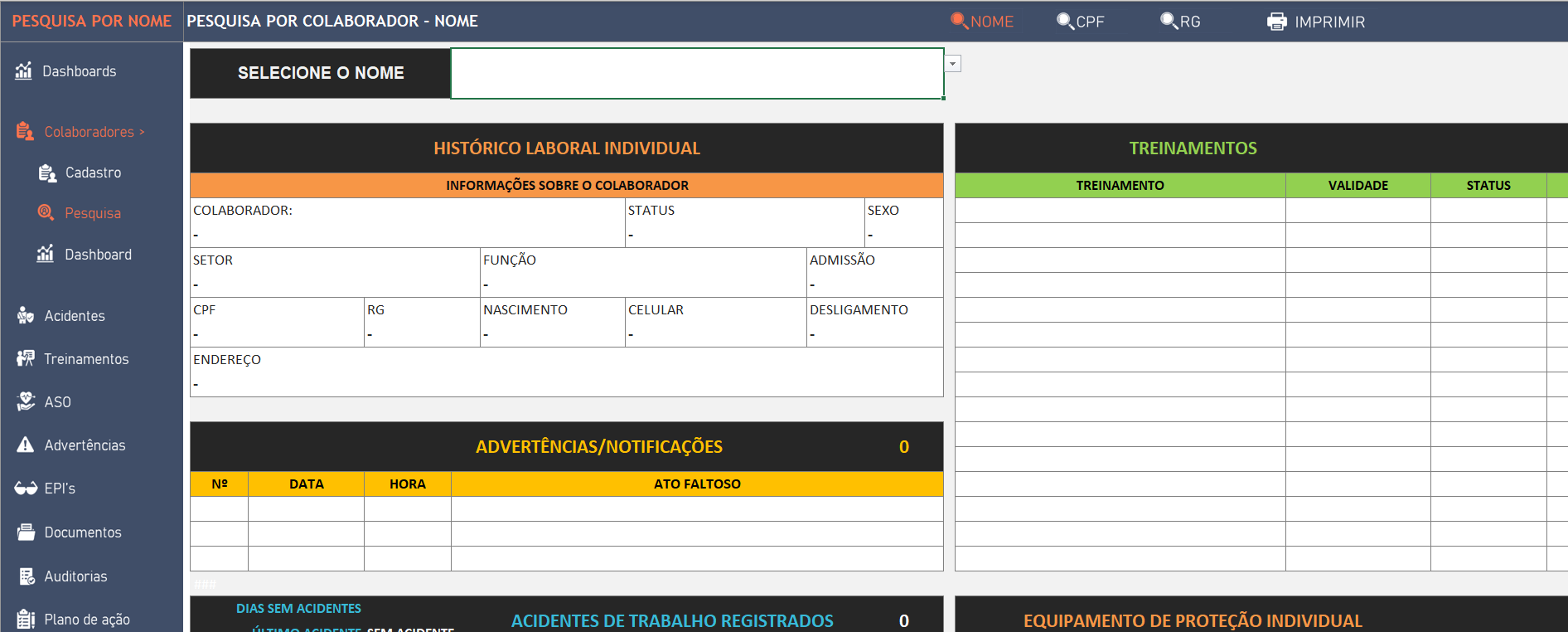Viewport: 1568px width, 632px height.
Task: Click the IMPRIMIR button label
Action: tap(1329, 22)
